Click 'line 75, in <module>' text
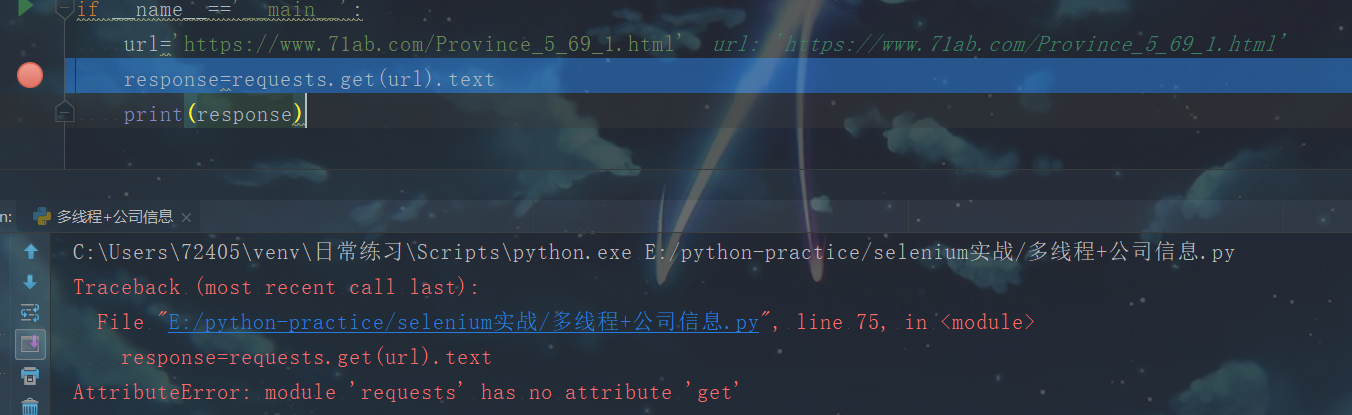 [x=916, y=323]
